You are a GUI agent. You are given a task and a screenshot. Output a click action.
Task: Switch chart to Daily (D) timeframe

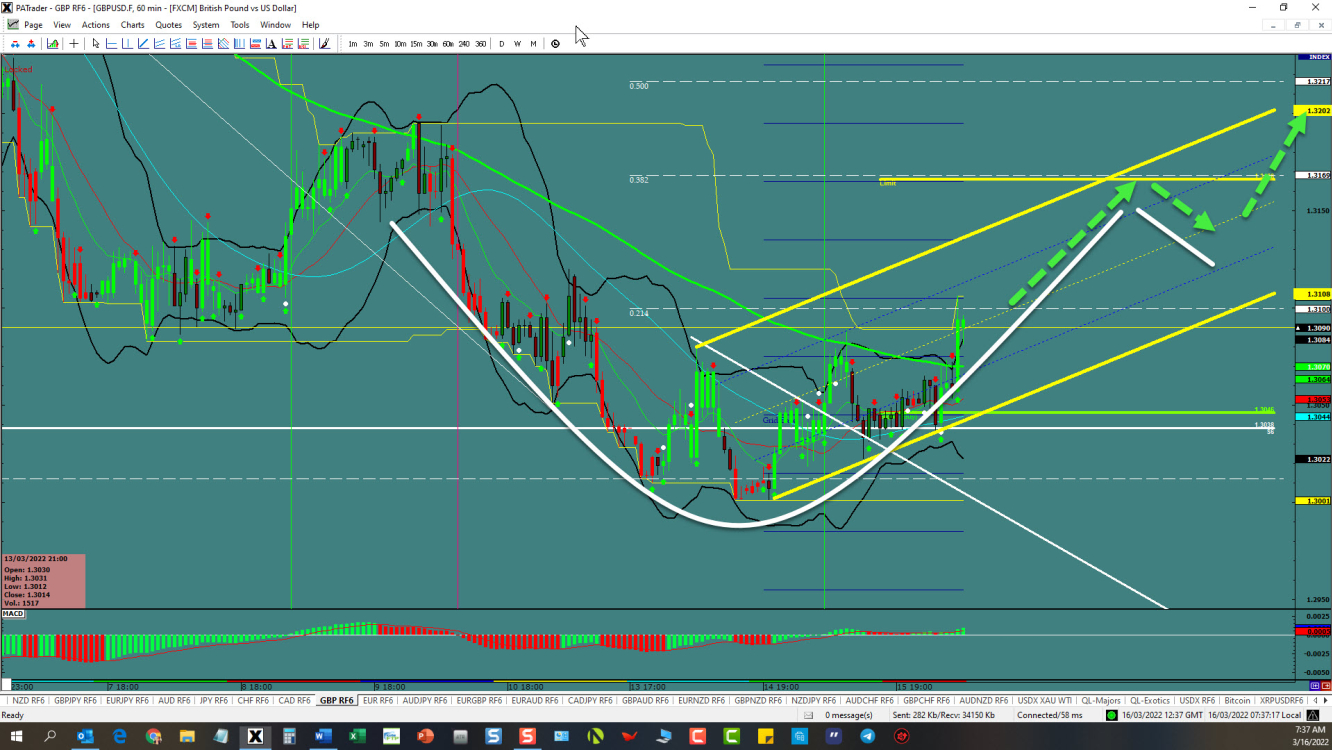[x=502, y=44]
